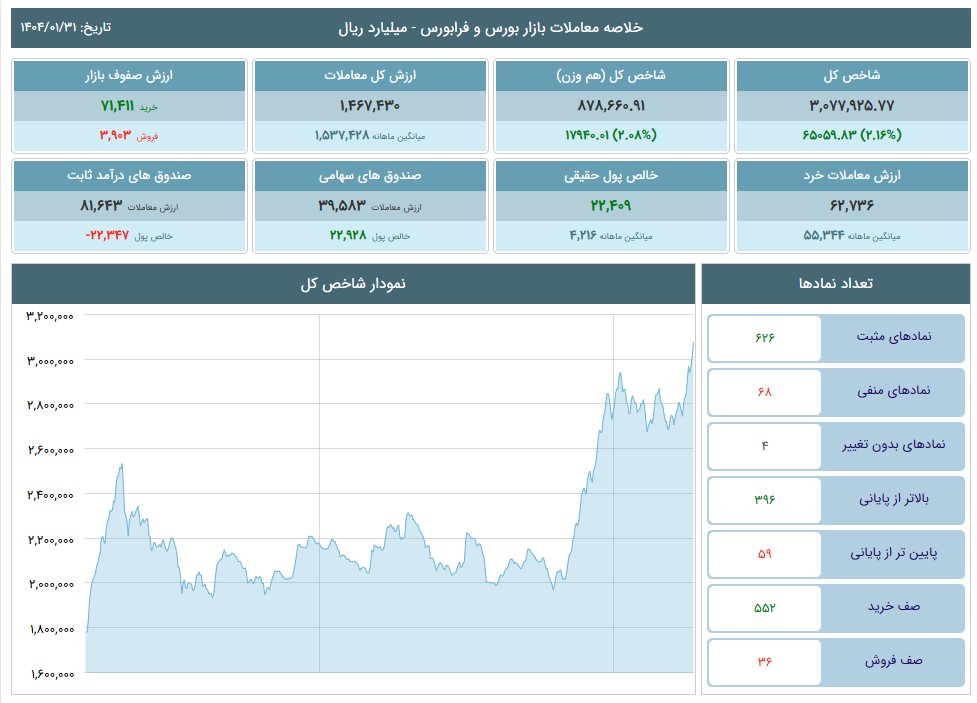Image resolution: width=977 pixels, height=703 pixels.
Task: Click the ارزش صفوف بازار card header
Action: point(129,76)
